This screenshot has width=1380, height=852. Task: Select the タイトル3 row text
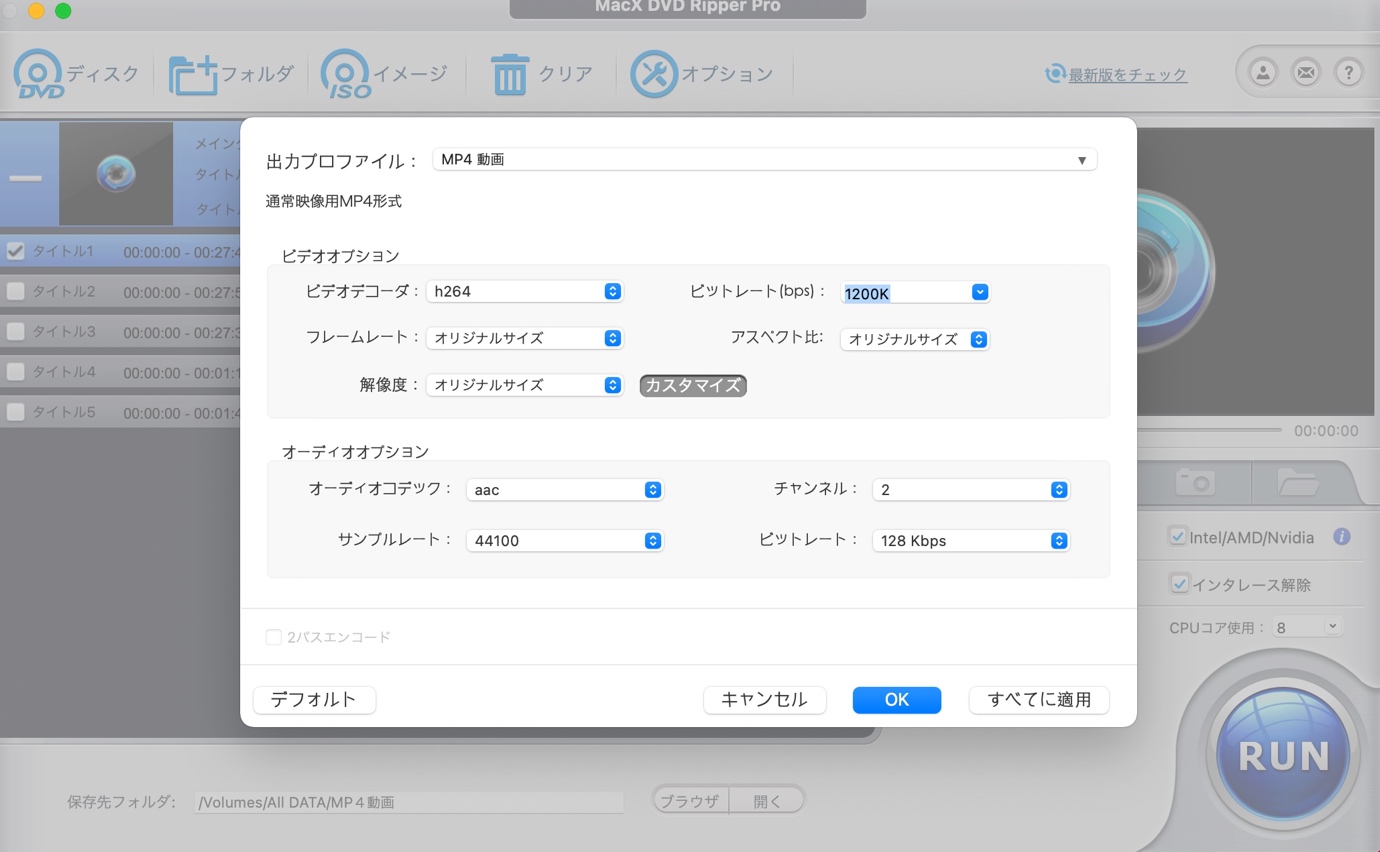[x=64, y=331]
